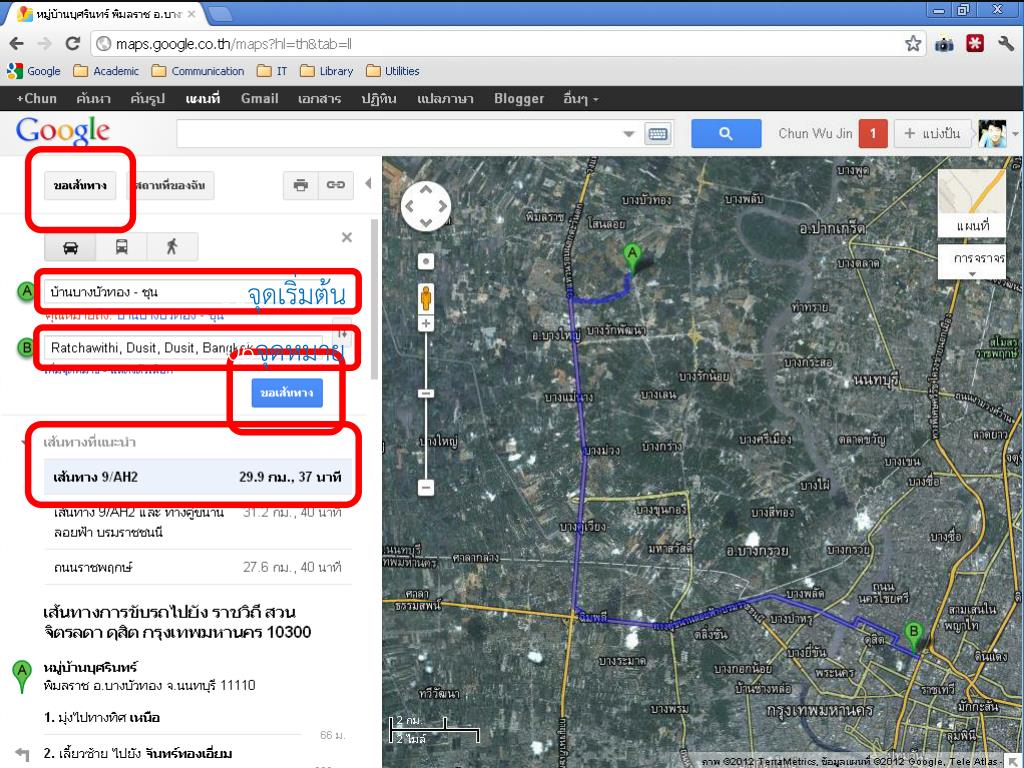Select the public transit (bus) mode

(121, 247)
